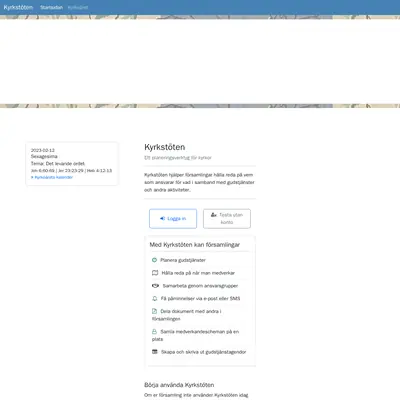
Task: Click the map icon beside Hålla reda på
Action: pyautogui.click(x=155, y=273)
